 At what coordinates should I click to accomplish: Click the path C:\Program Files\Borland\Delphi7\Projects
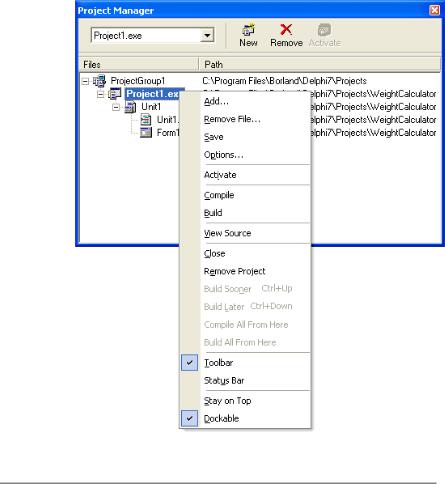point(284,81)
